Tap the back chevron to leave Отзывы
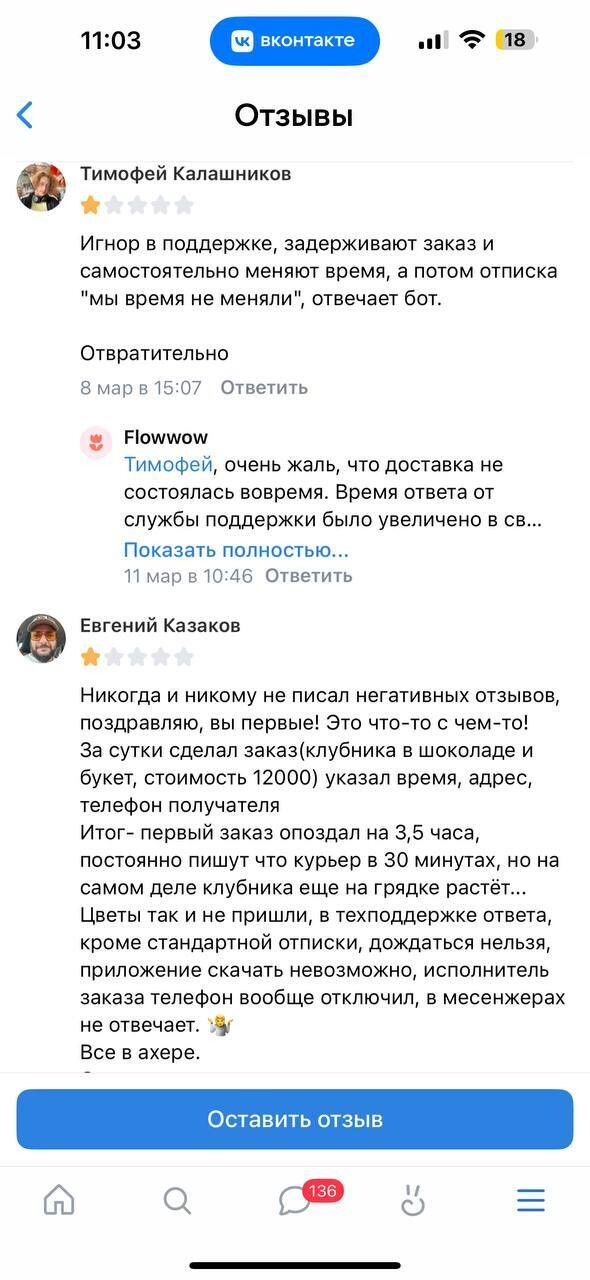Screen dimensions: 590x1280 pyautogui.click(x=24, y=115)
